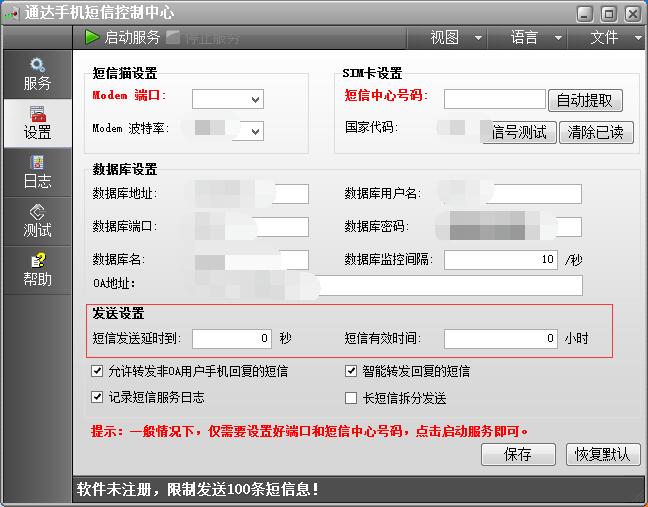Image resolution: width=648 pixels, height=507 pixels.
Task: Click the 数据库设置 group title
Action: pyautogui.click(x=125, y=169)
